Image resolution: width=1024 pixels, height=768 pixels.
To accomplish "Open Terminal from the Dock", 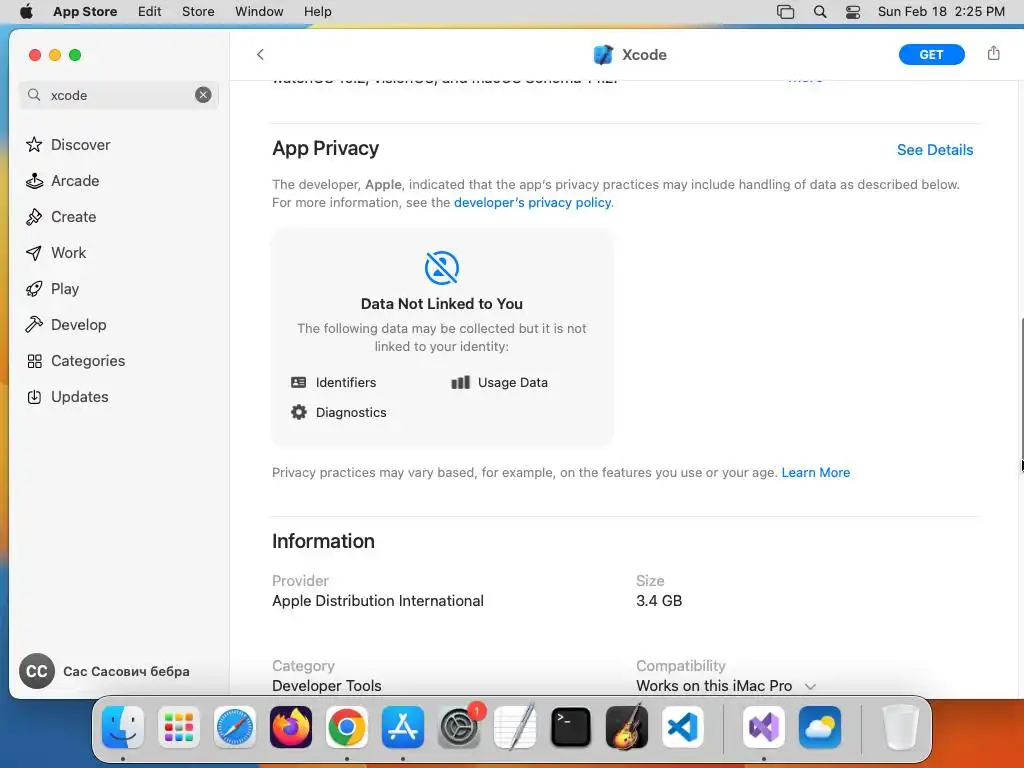I will 571,727.
